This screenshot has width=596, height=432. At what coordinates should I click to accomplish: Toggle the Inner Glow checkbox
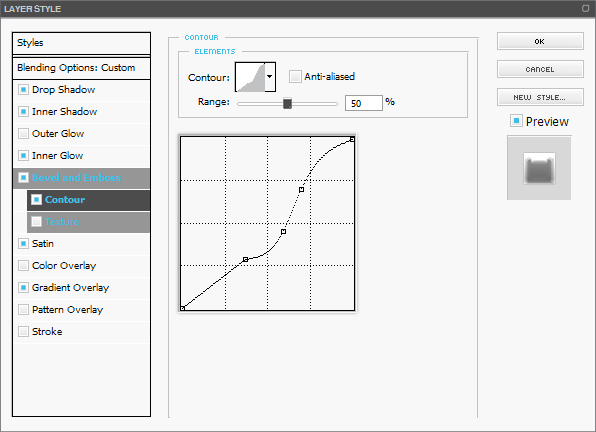pyautogui.click(x=23, y=156)
